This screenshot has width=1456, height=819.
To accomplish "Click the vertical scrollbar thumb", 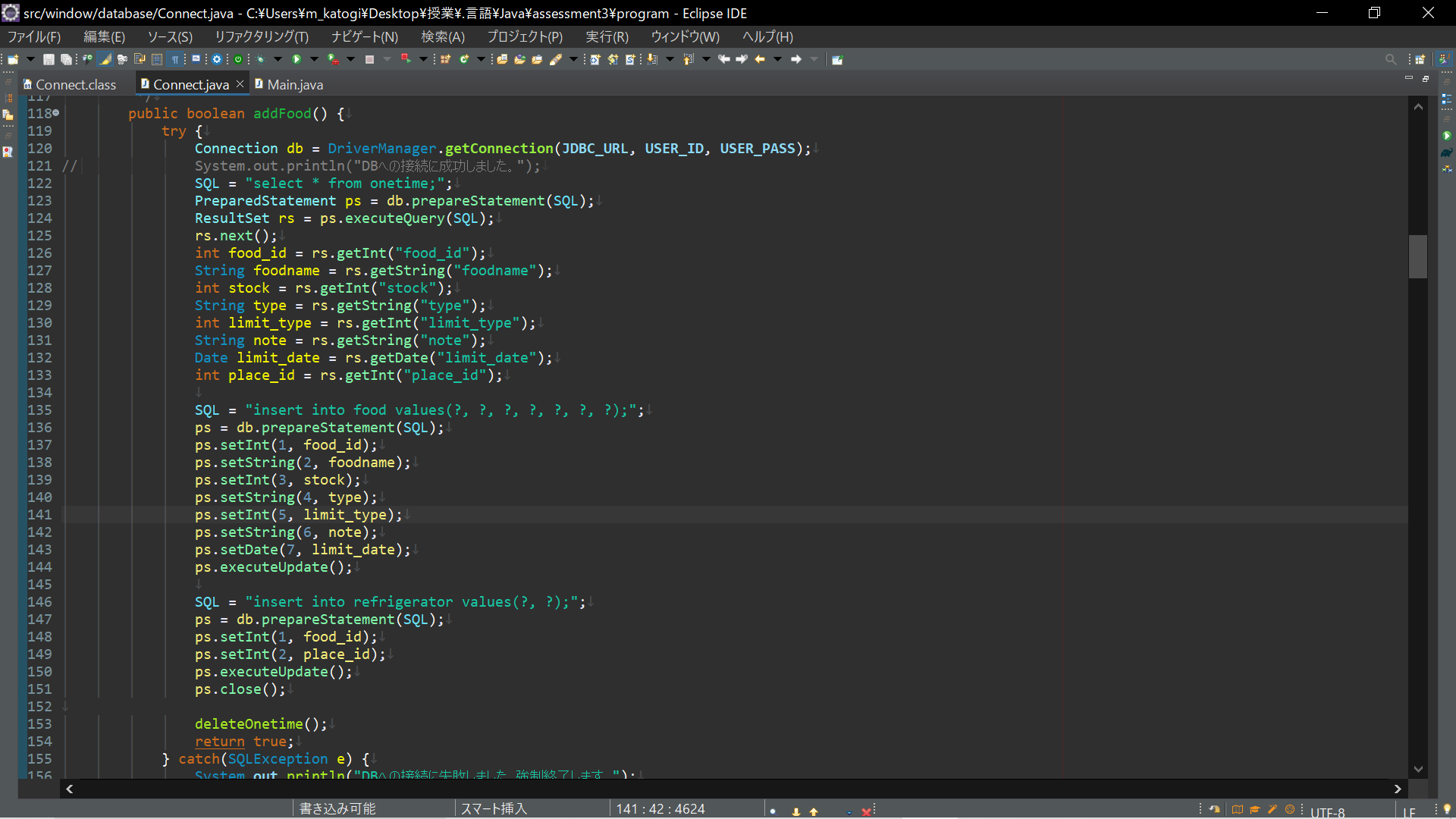I will pyautogui.click(x=1418, y=256).
